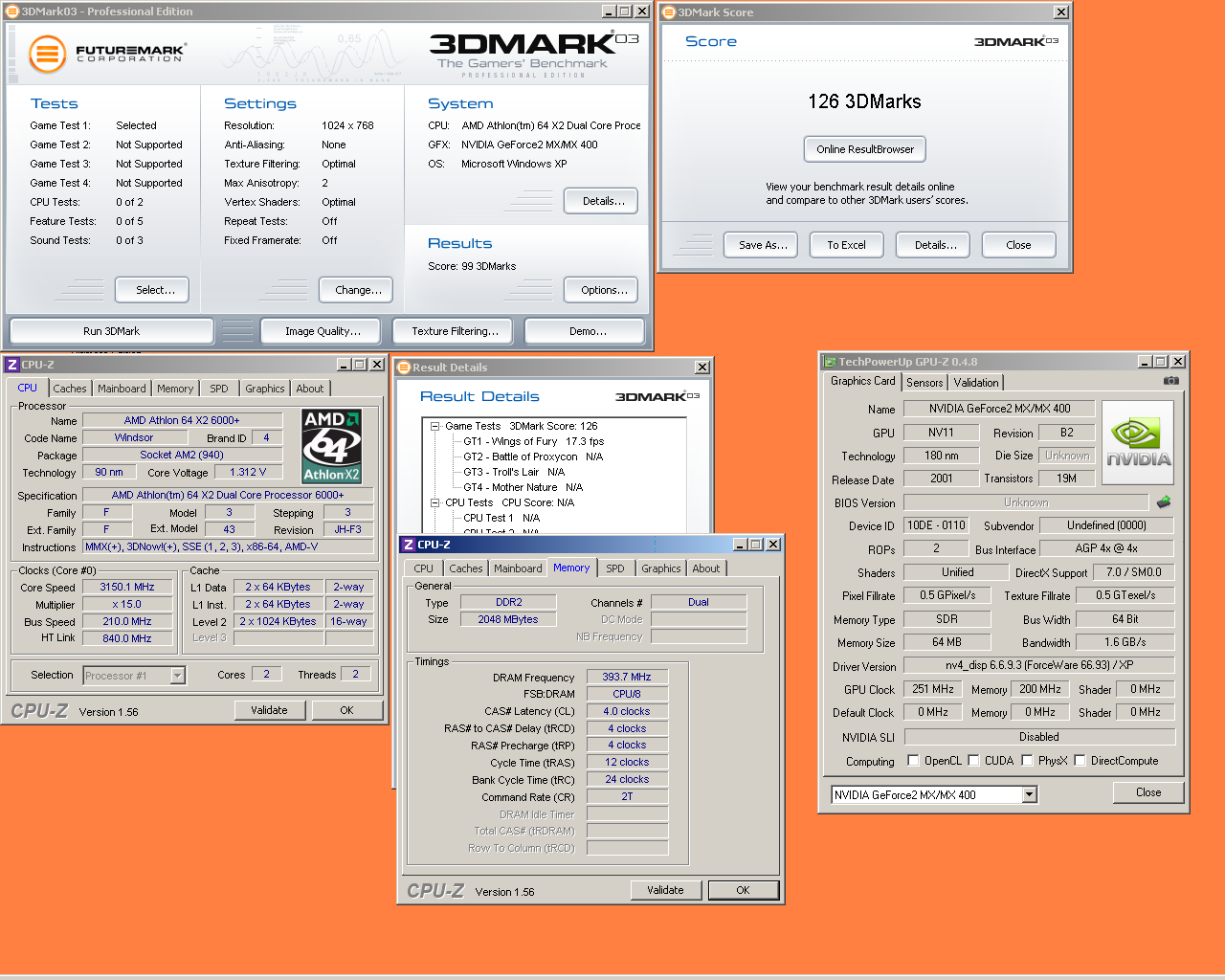
Task: Click Close in the 3DMark Score window
Action: coord(1018,245)
